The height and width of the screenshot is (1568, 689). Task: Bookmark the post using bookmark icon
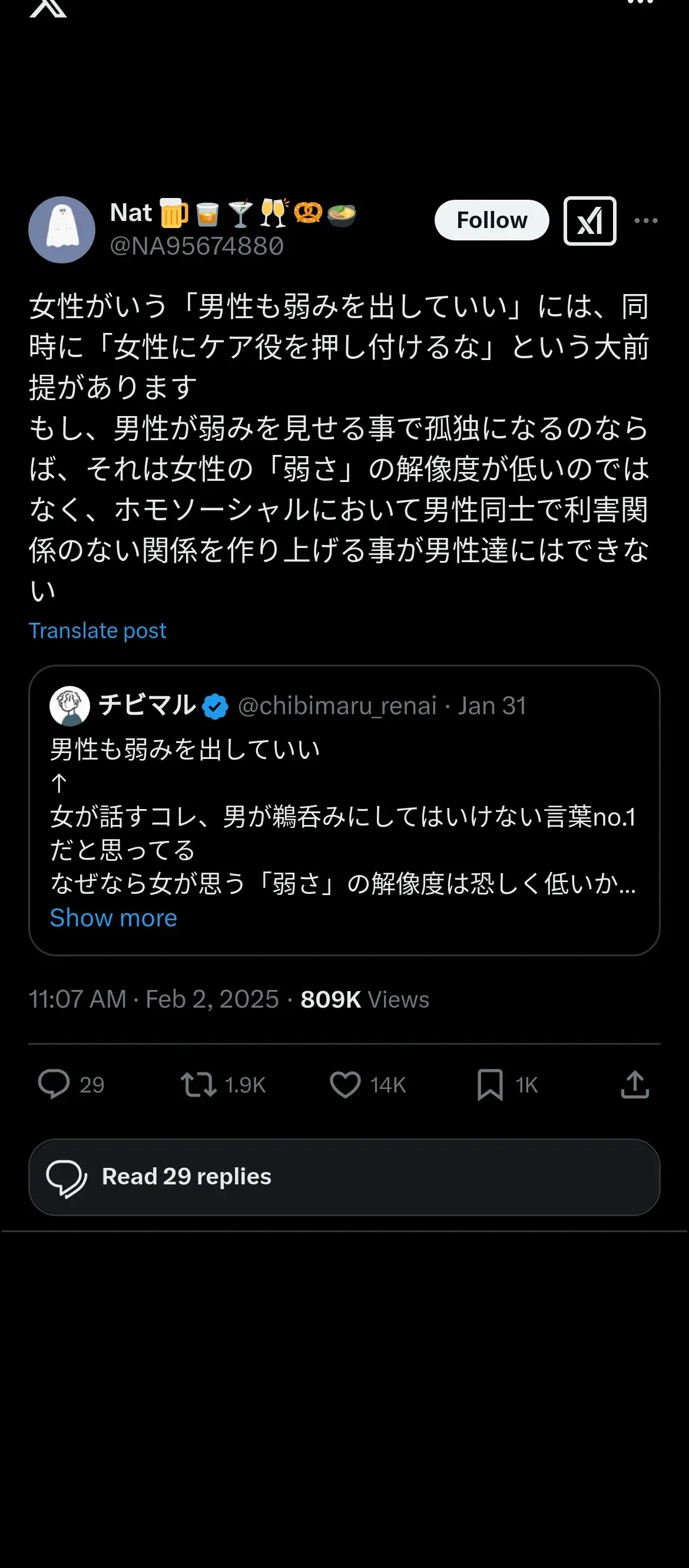click(489, 1084)
